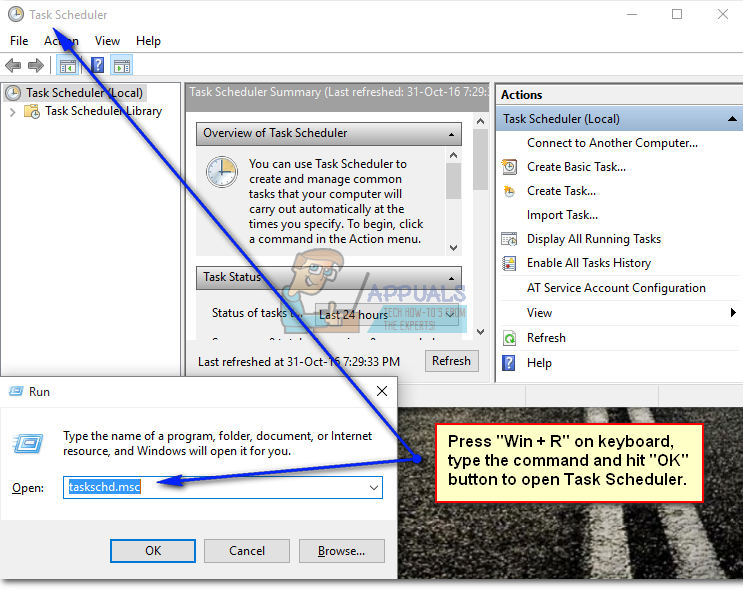
Task: Toggle the Show/Hide Console Tree toolbar icon
Action: point(67,65)
